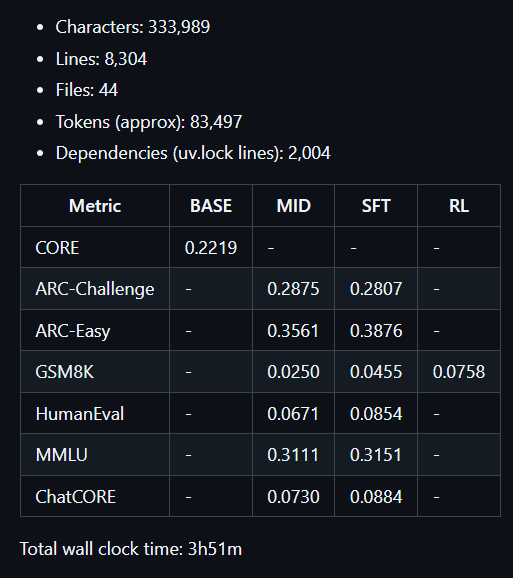This screenshot has height=578, width=513.
Task: Select the GSM8K row label
Action: (64, 372)
